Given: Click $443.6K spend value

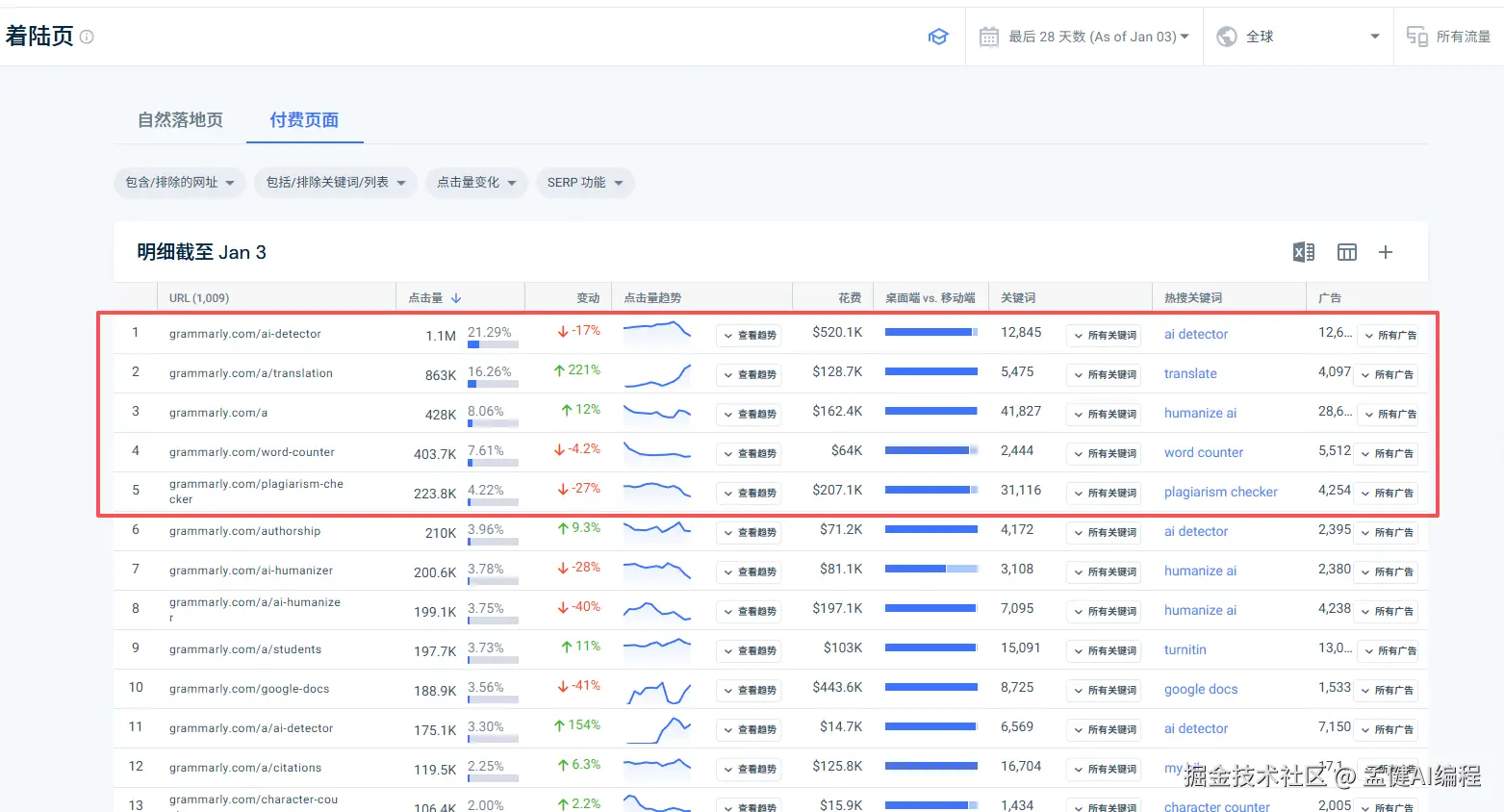Looking at the screenshot, I should click(837, 687).
